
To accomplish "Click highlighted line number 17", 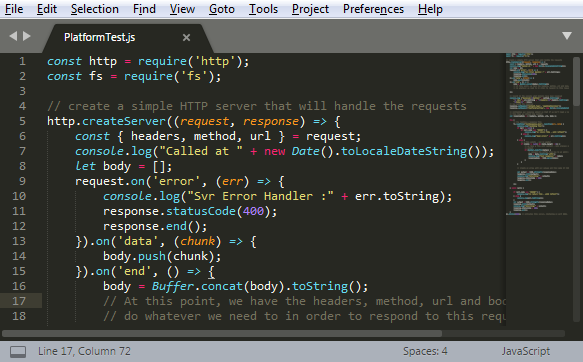I will coord(19,301).
